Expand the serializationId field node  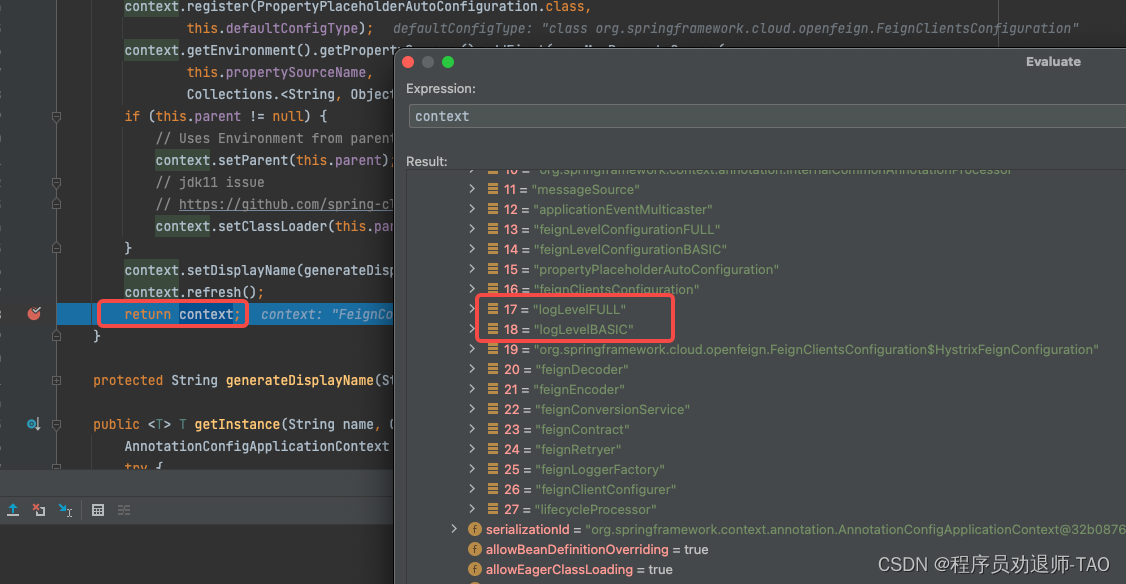[x=454, y=529]
